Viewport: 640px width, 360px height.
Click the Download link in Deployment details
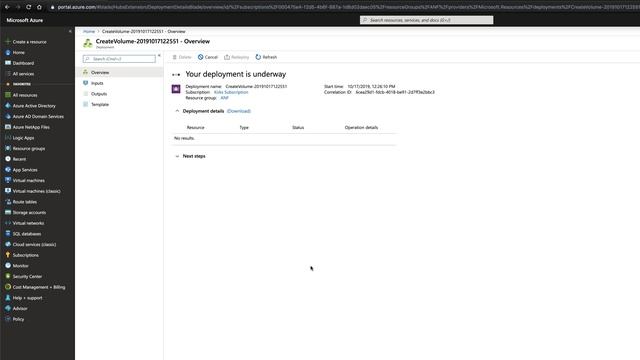click(x=239, y=111)
